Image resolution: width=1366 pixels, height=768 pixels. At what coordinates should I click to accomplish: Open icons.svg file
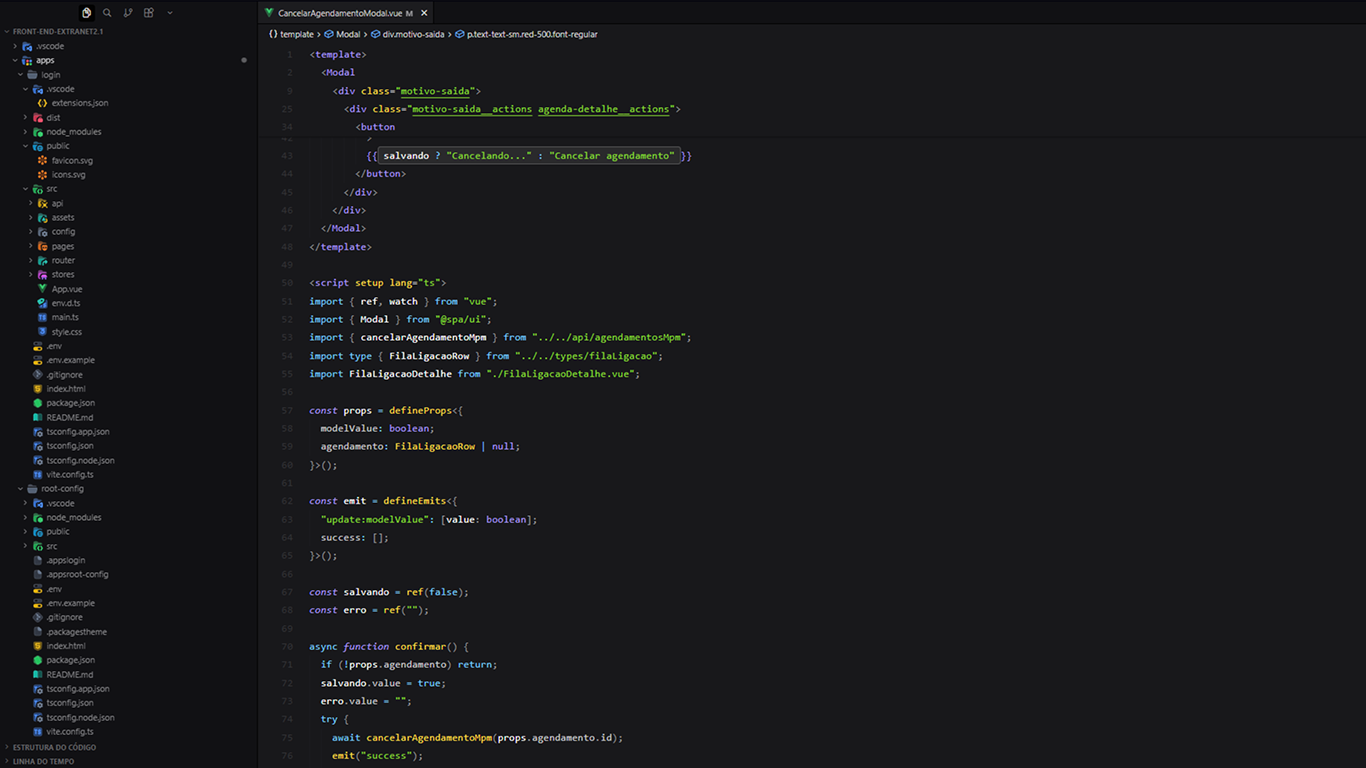pyautogui.click(x=68, y=174)
